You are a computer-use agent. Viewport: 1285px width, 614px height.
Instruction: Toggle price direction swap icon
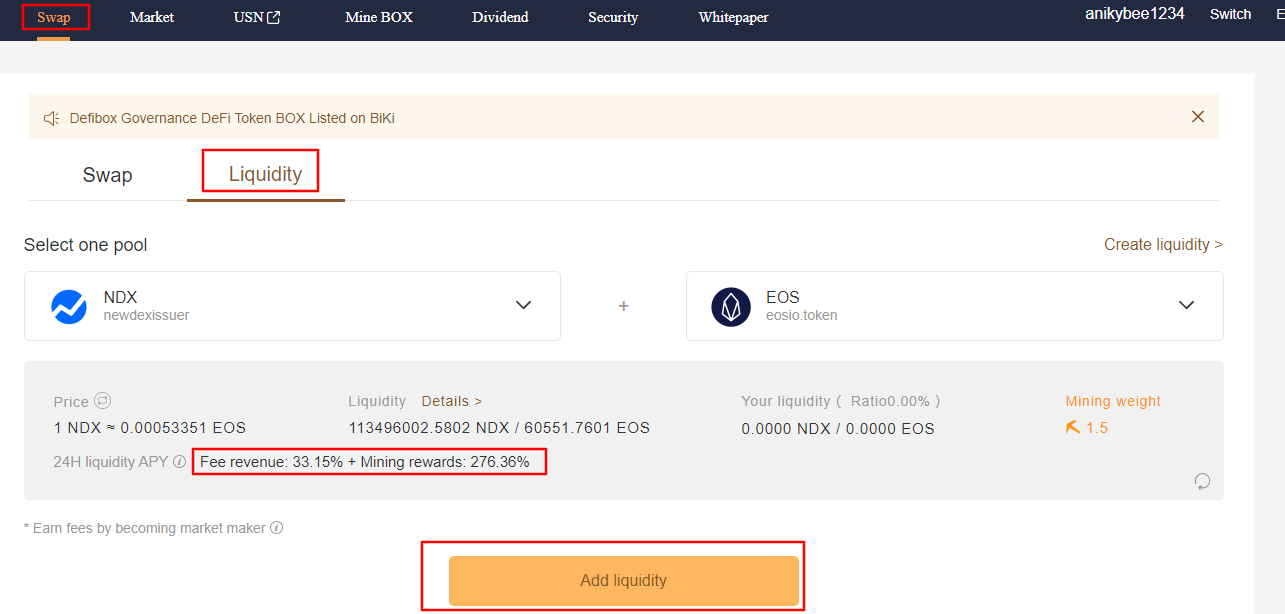(x=102, y=401)
